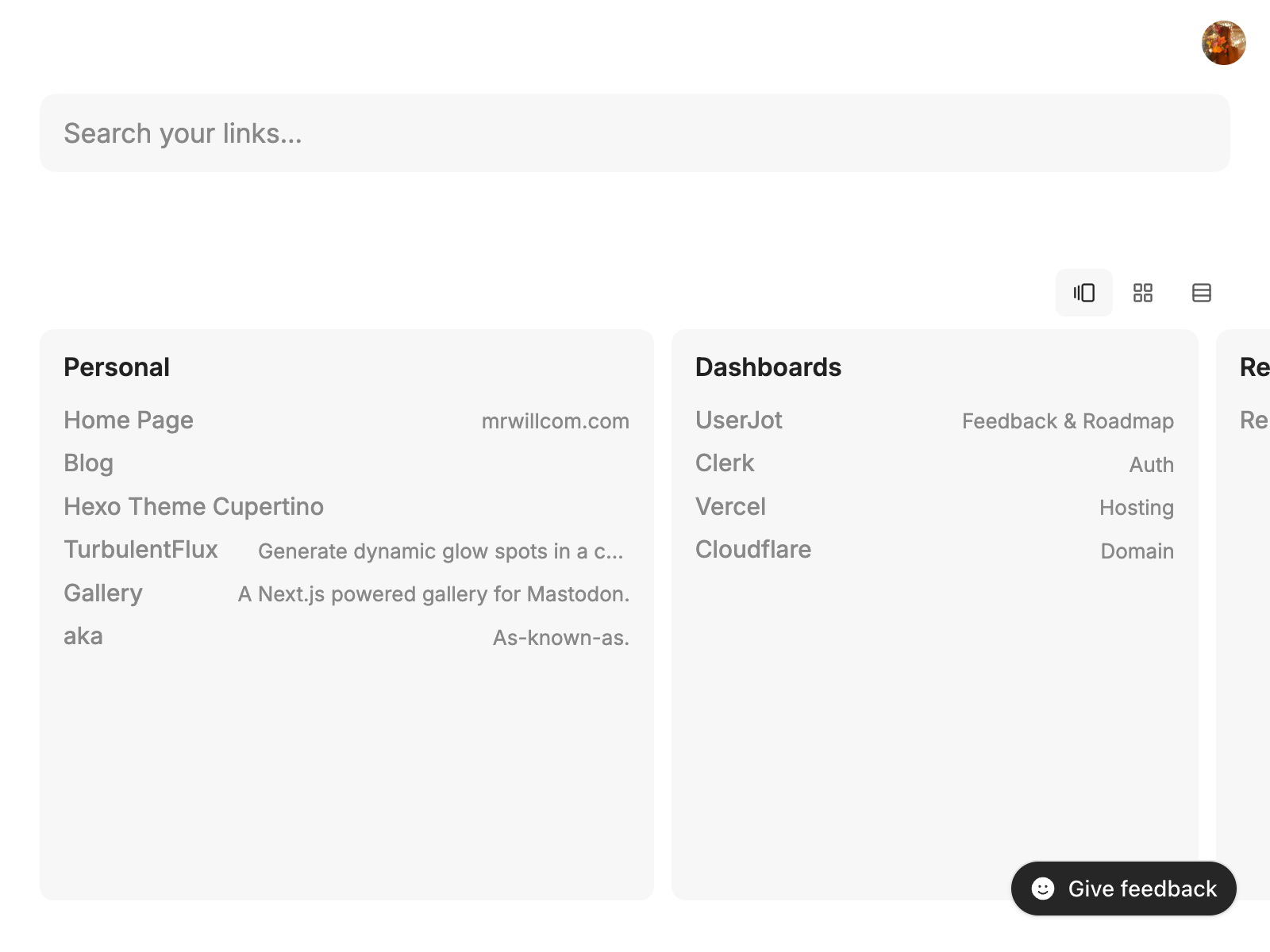The height and width of the screenshot is (952, 1270).
Task: Click the Search your links field
Action: [635, 132]
